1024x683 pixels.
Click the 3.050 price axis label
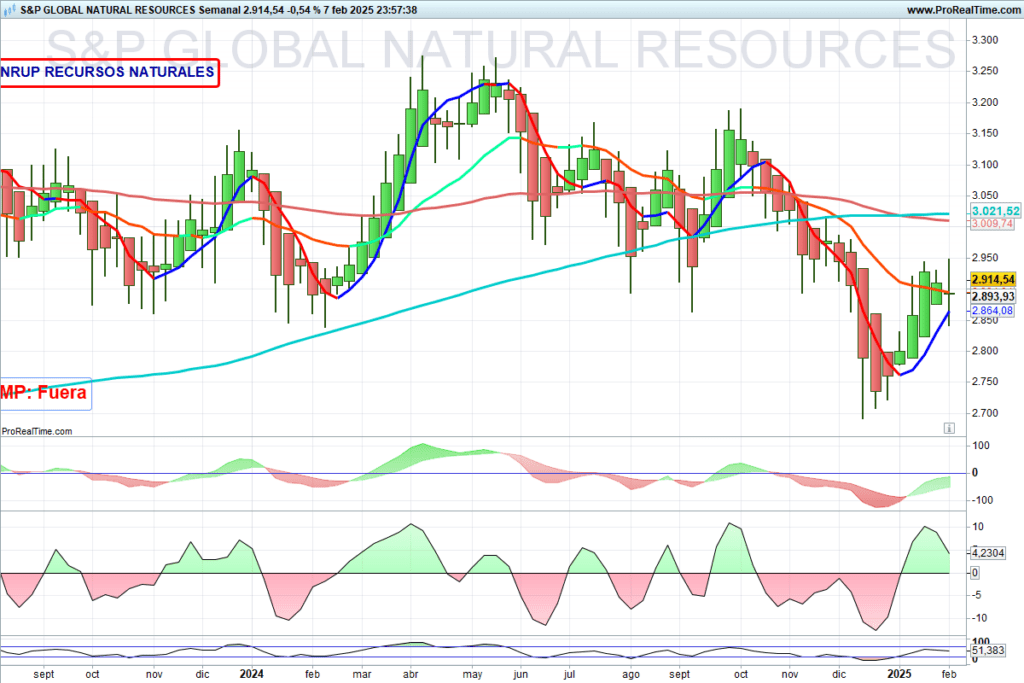pos(985,195)
